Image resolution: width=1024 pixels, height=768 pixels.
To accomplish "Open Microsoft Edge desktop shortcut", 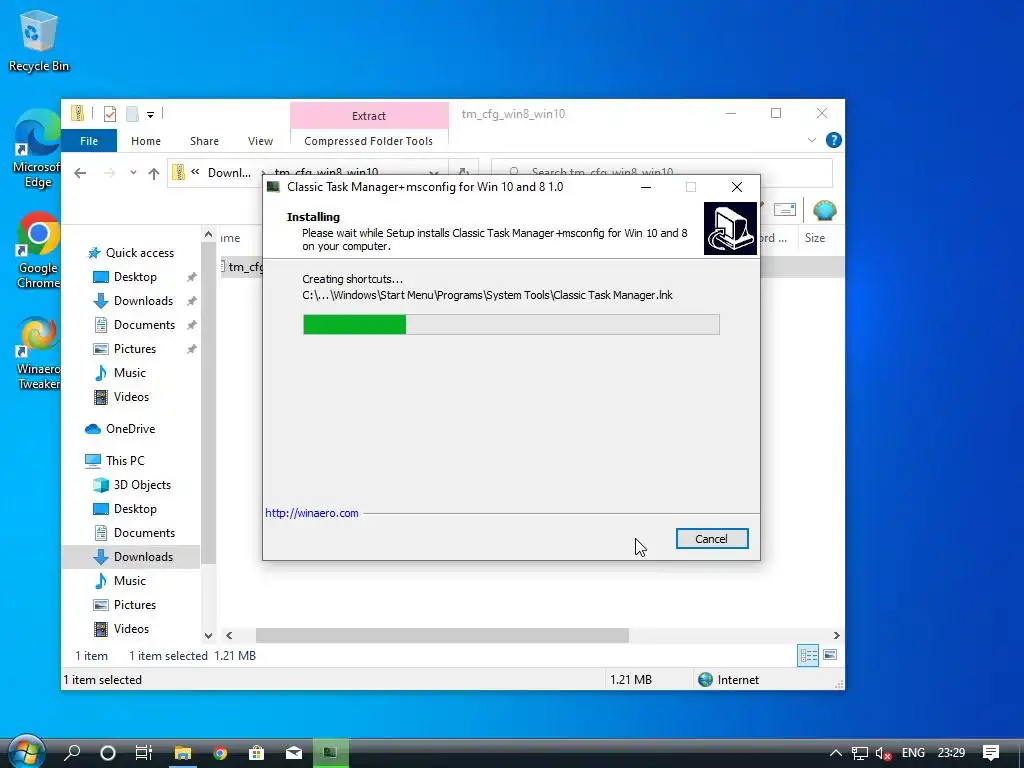I will (x=37, y=149).
